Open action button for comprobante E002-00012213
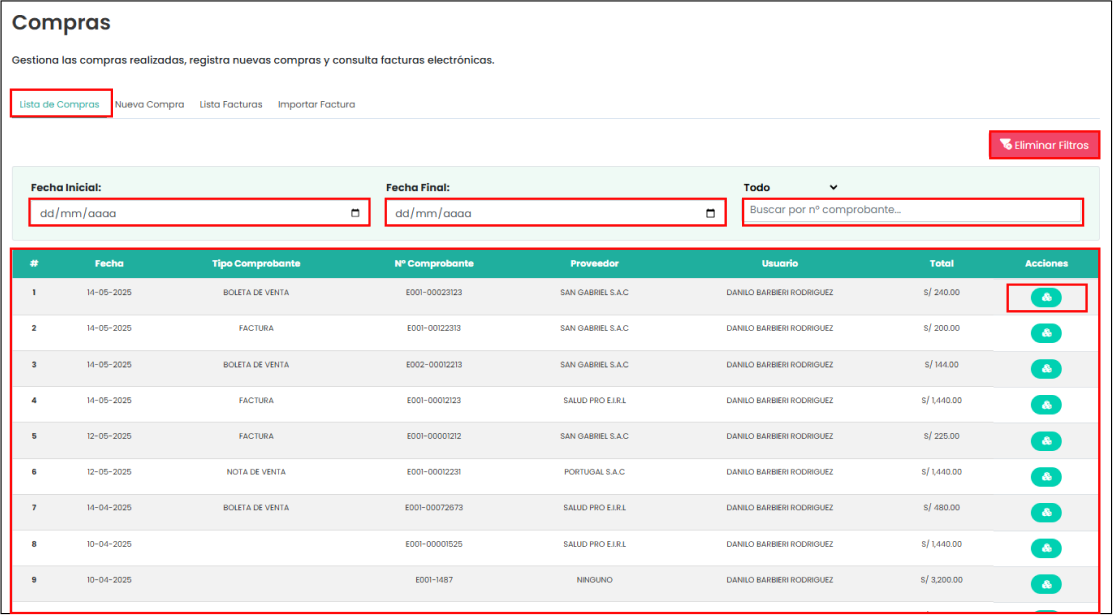This screenshot has width=1113, height=615. pos(1046,369)
